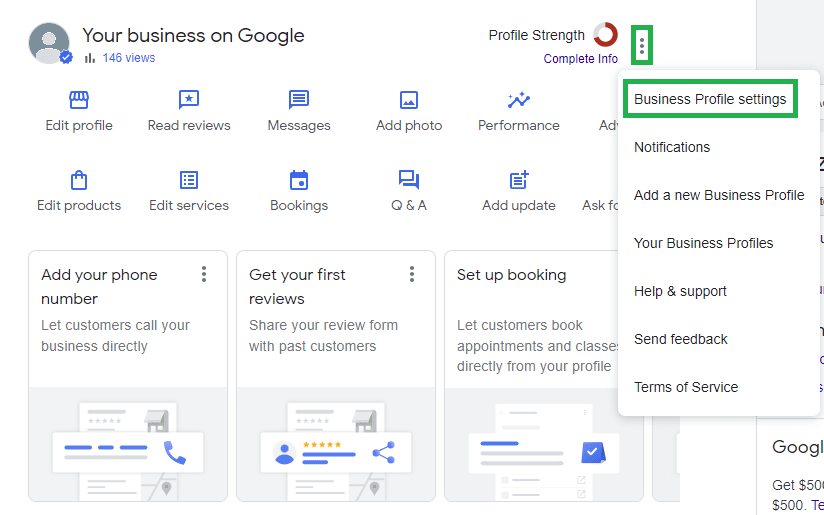Viewport: 824px width, 515px height.
Task: Click the 'Profile Strength' label
Action: tap(537, 35)
